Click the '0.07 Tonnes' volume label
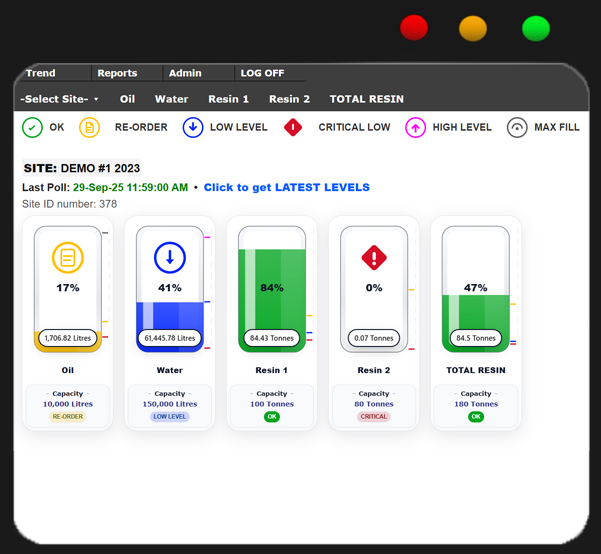Image resolution: width=601 pixels, height=554 pixels. (374, 338)
